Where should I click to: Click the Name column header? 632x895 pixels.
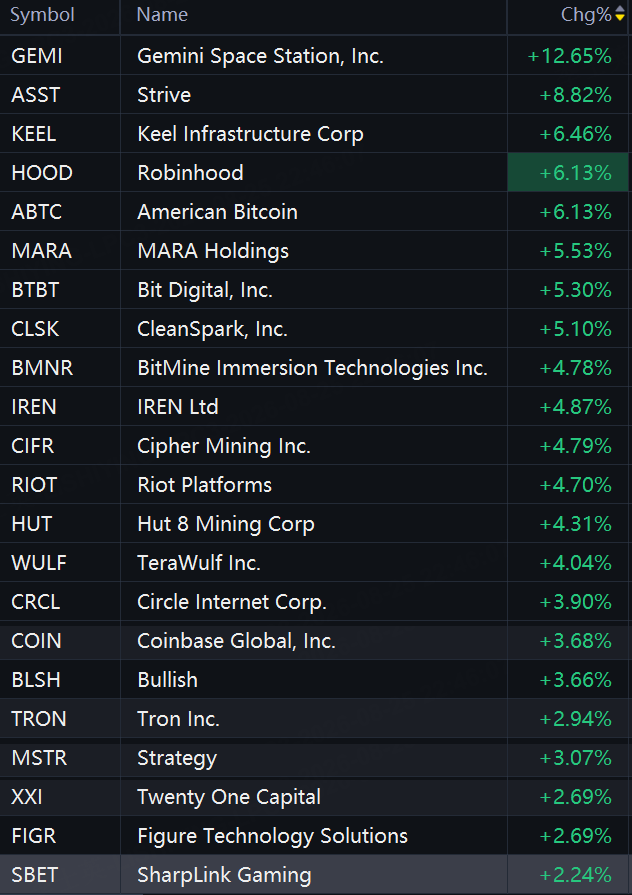coord(162,14)
